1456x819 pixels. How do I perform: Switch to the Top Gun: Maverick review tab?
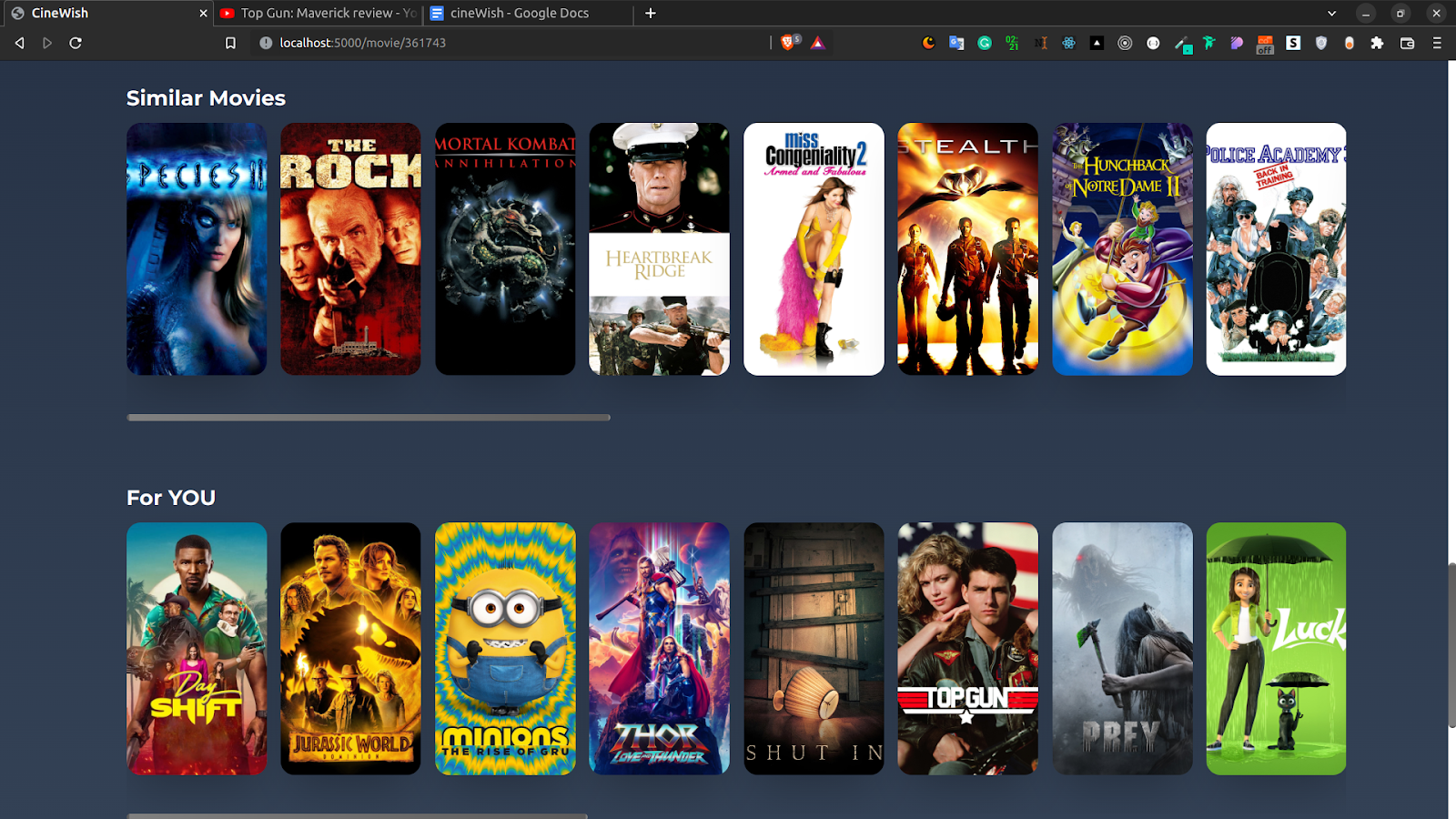(x=318, y=14)
